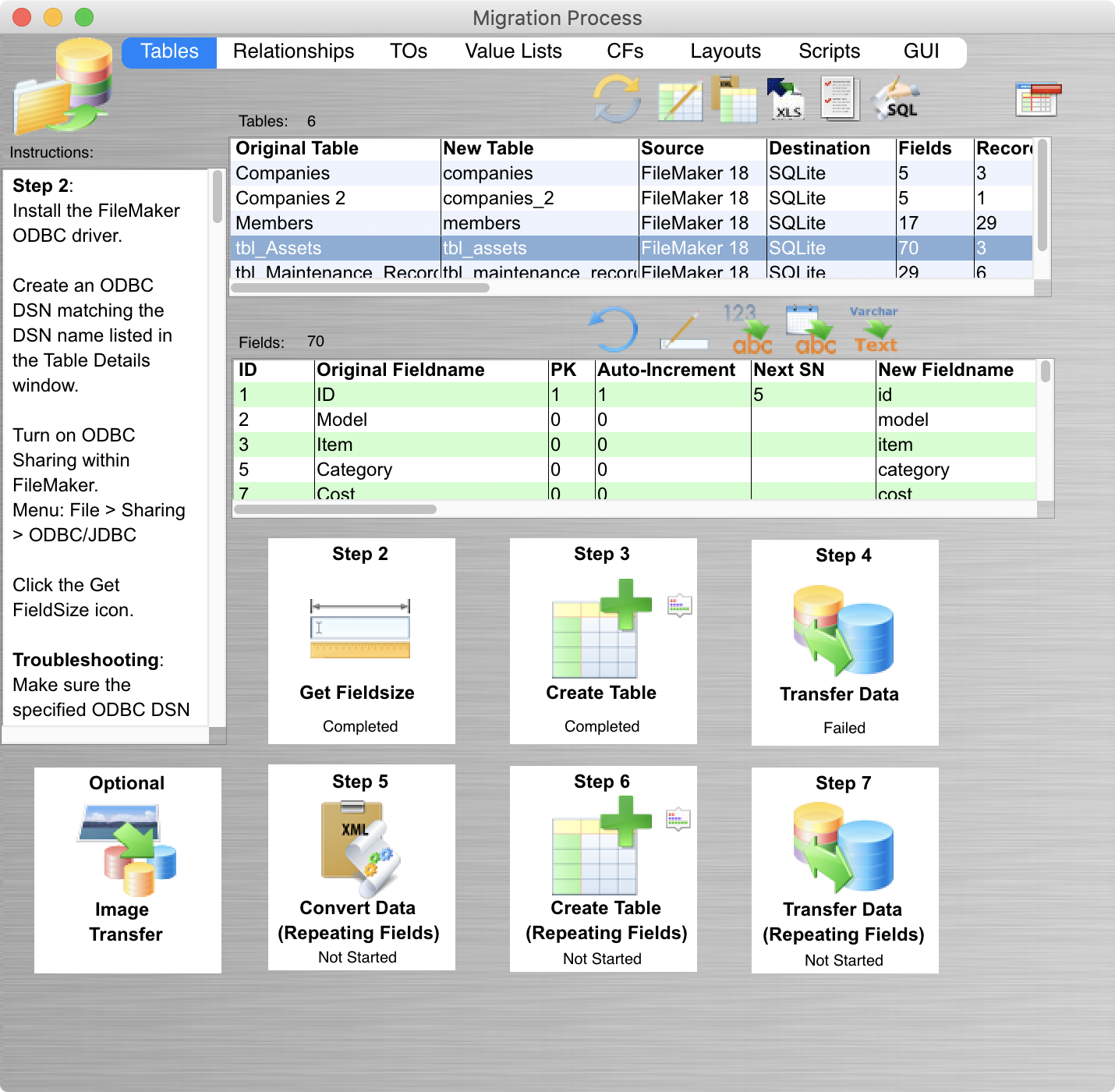
Task: Click the Step 4 Transfer Data icon
Action: 843,630
